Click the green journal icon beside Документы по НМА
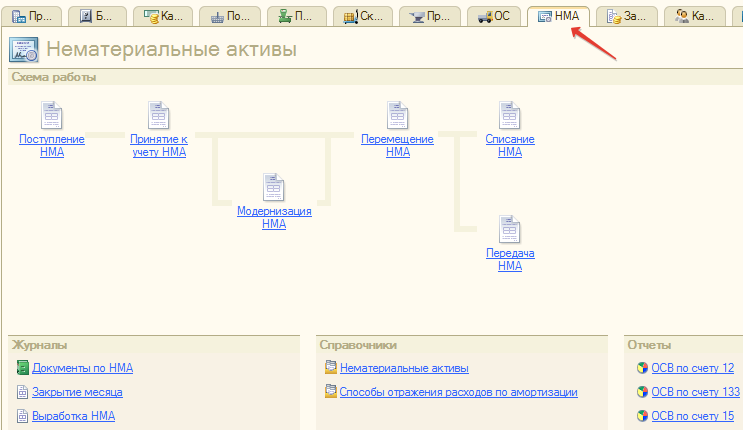Image resolution: width=743 pixels, height=430 pixels. (x=23, y=368)
